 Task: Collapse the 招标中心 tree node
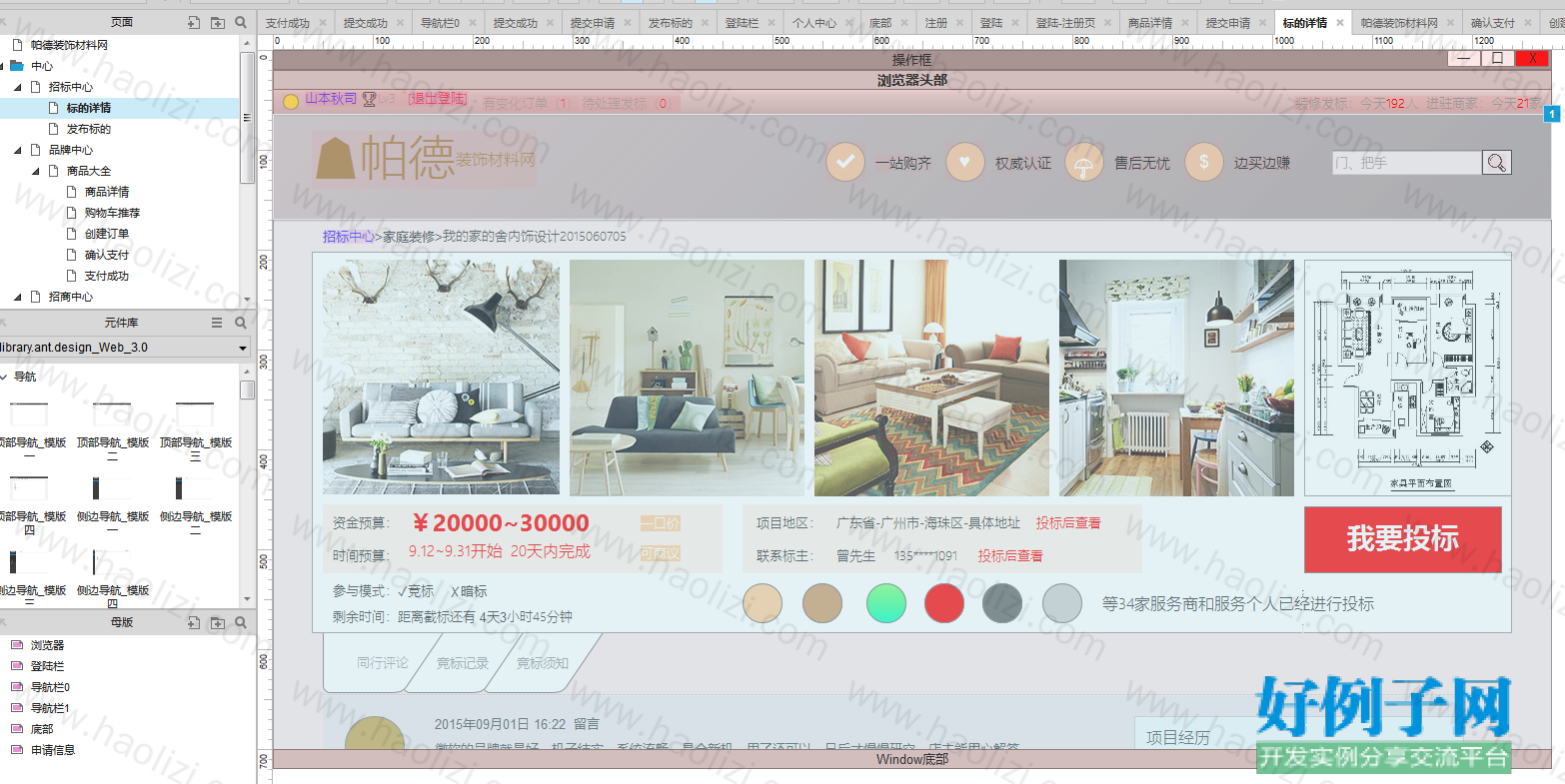click(18, 88)
